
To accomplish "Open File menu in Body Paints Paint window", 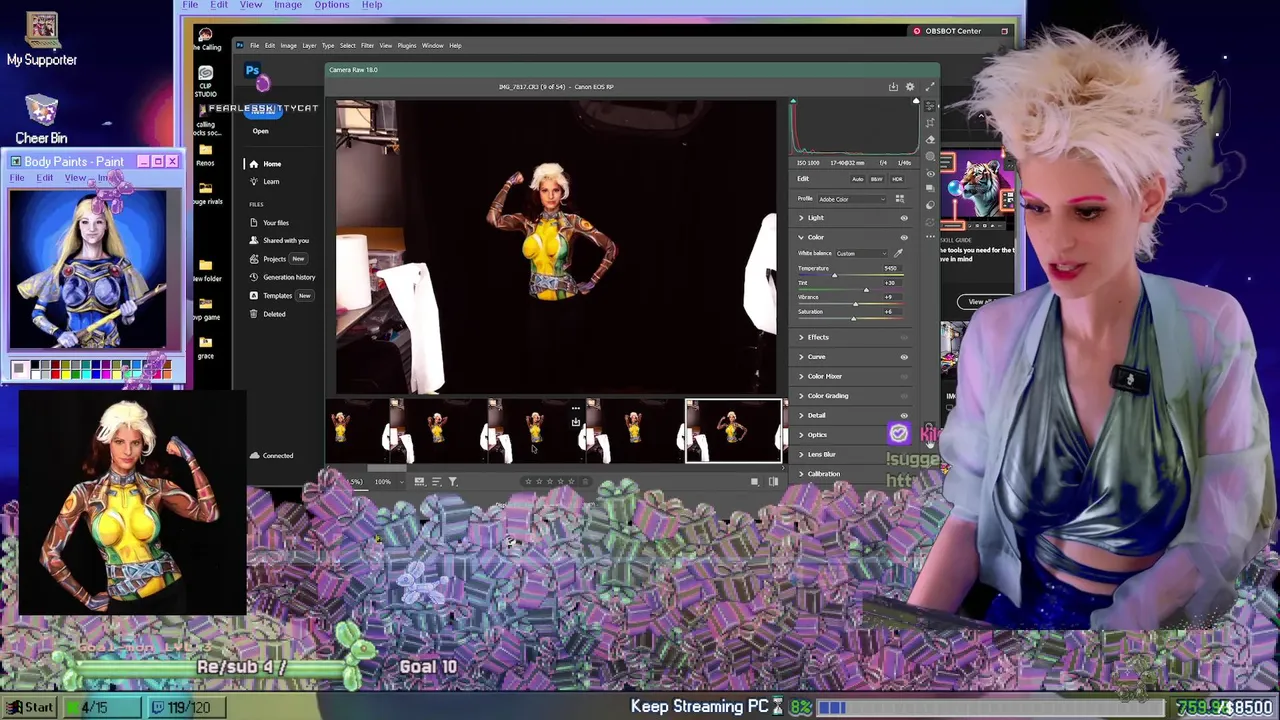I will [17, 178].
